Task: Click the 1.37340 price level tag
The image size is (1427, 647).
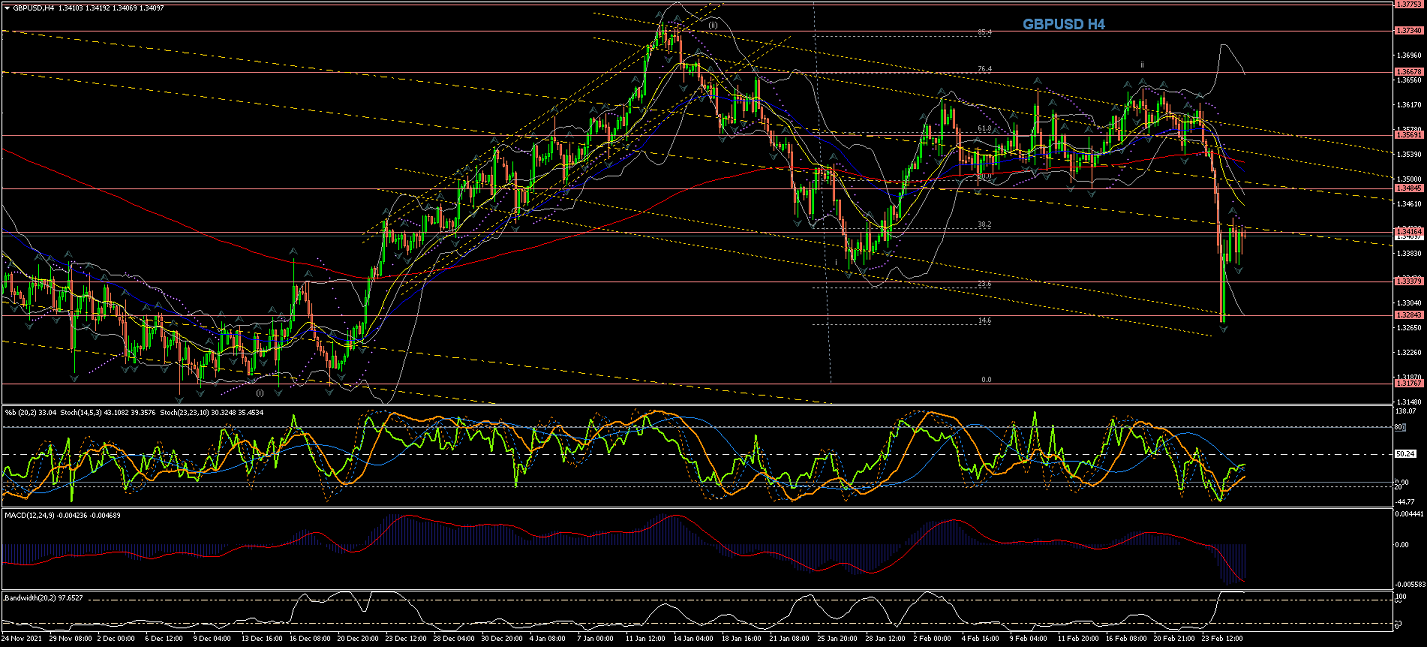Action: click(1408, 30)
